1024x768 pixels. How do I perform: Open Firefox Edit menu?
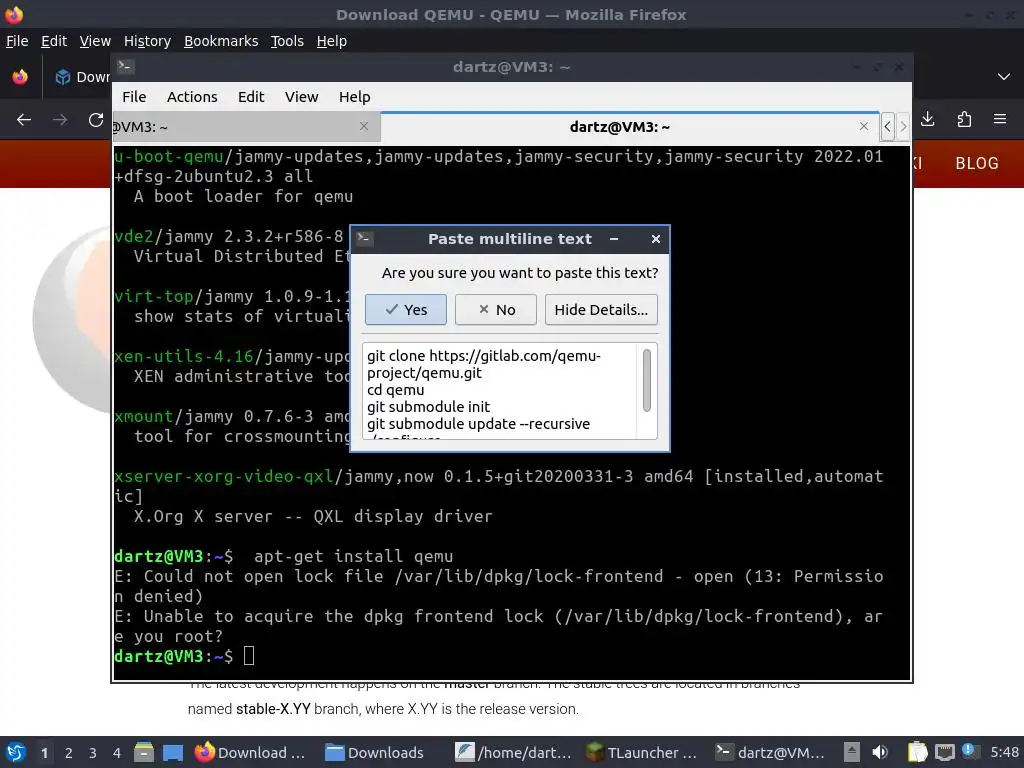(x=54, y=41)
